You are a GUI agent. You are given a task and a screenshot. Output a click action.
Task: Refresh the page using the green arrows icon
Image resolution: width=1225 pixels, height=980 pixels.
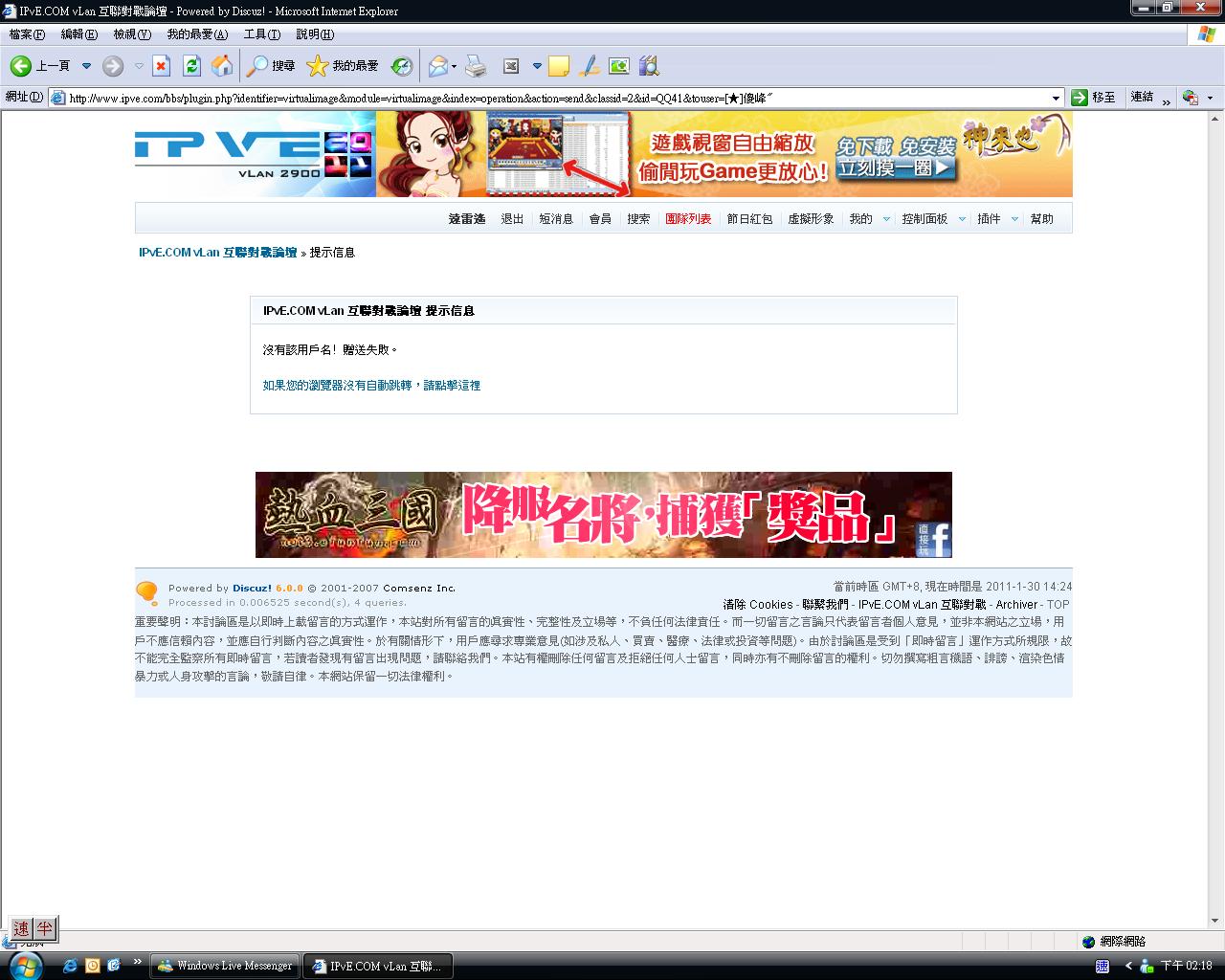191,66
